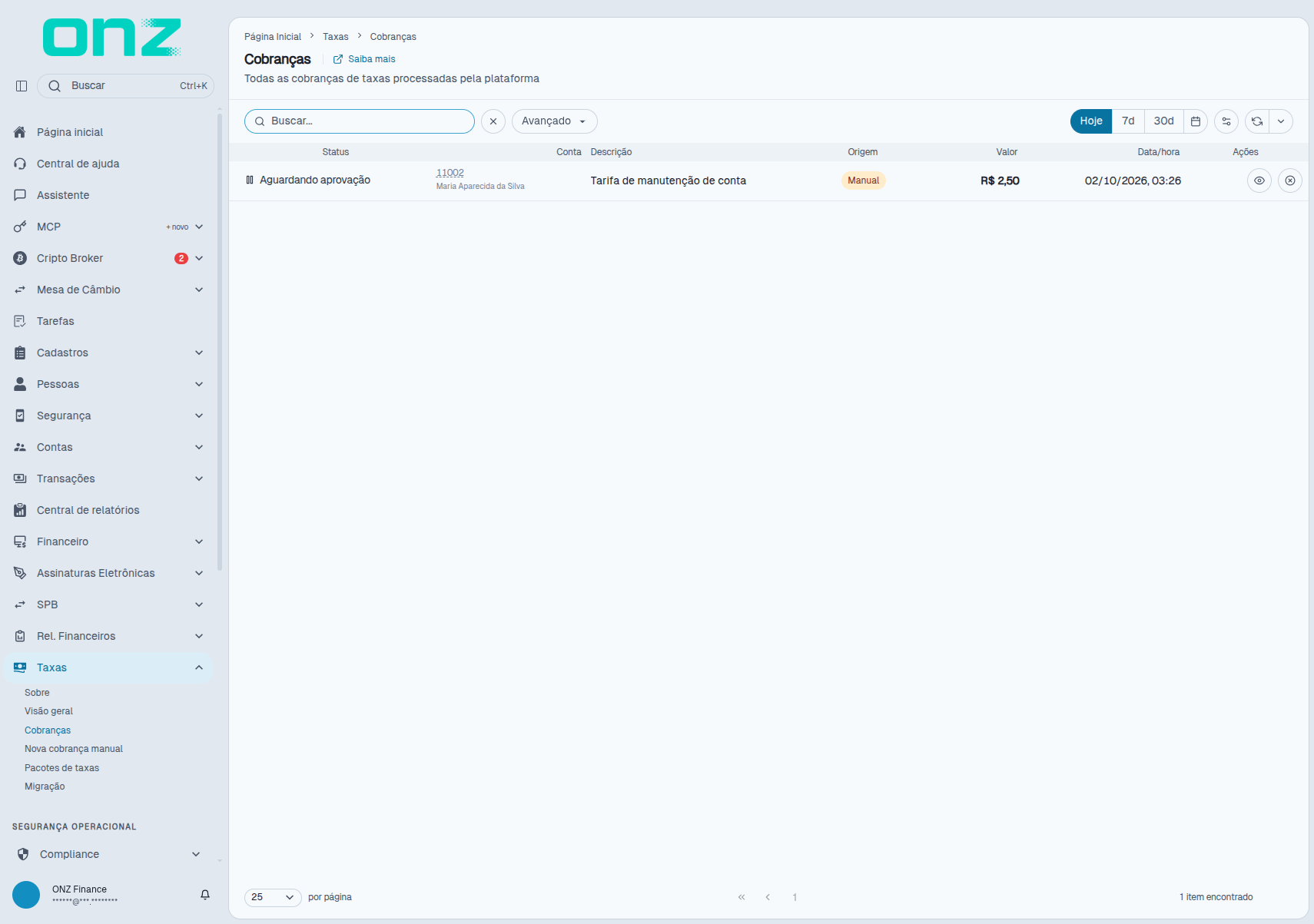Open the refresh options chevron dropdown
This screenshot has width=1314, height=924.
click(1281, 121)
